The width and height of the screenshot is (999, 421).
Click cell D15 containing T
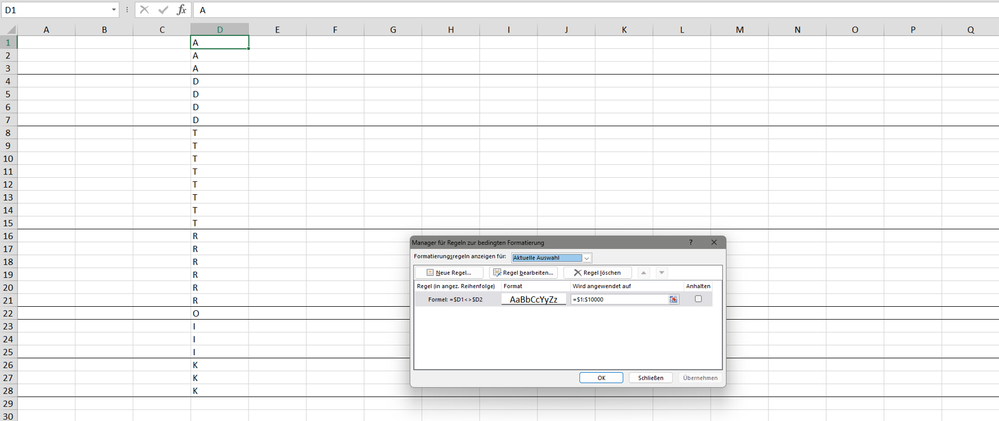click(219, 223)
